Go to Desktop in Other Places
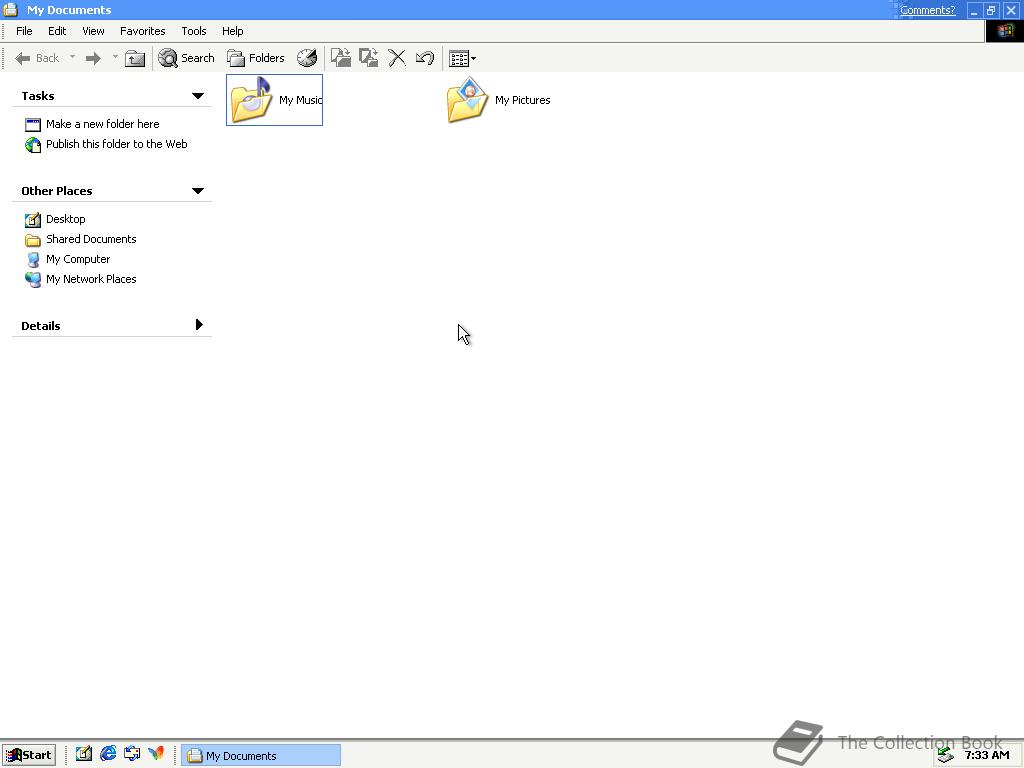The image size is (1024, 768). click(x=65, y=219)
